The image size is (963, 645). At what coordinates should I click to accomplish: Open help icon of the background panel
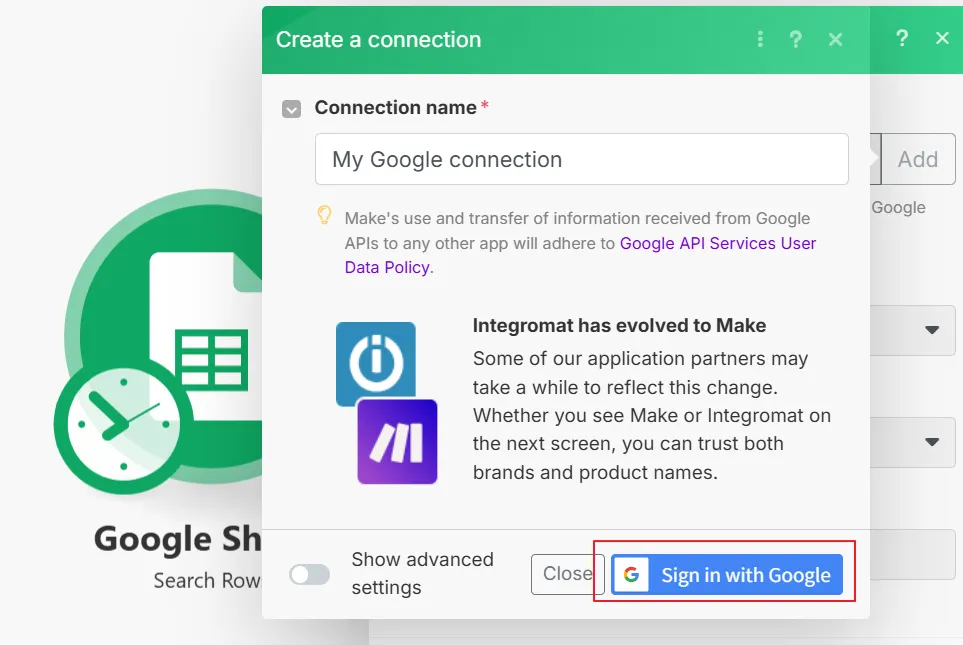tap(902, 38)
